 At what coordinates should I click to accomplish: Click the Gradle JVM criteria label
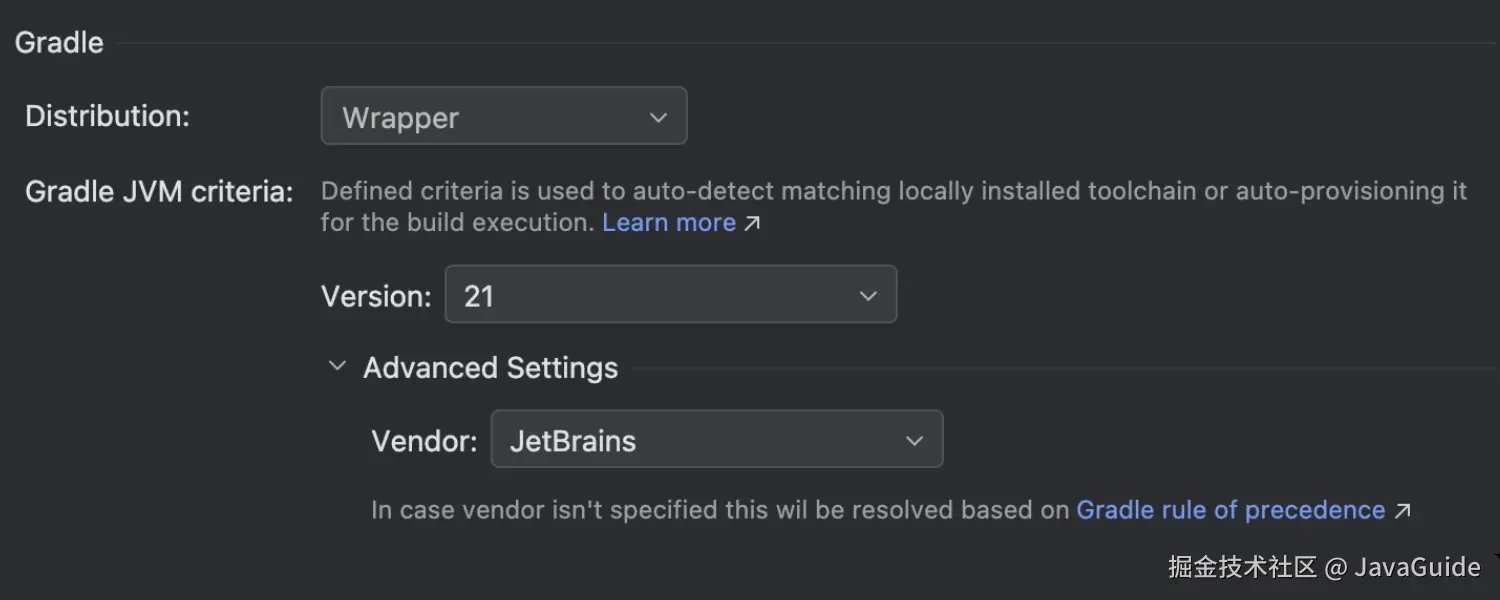[159, 191]
